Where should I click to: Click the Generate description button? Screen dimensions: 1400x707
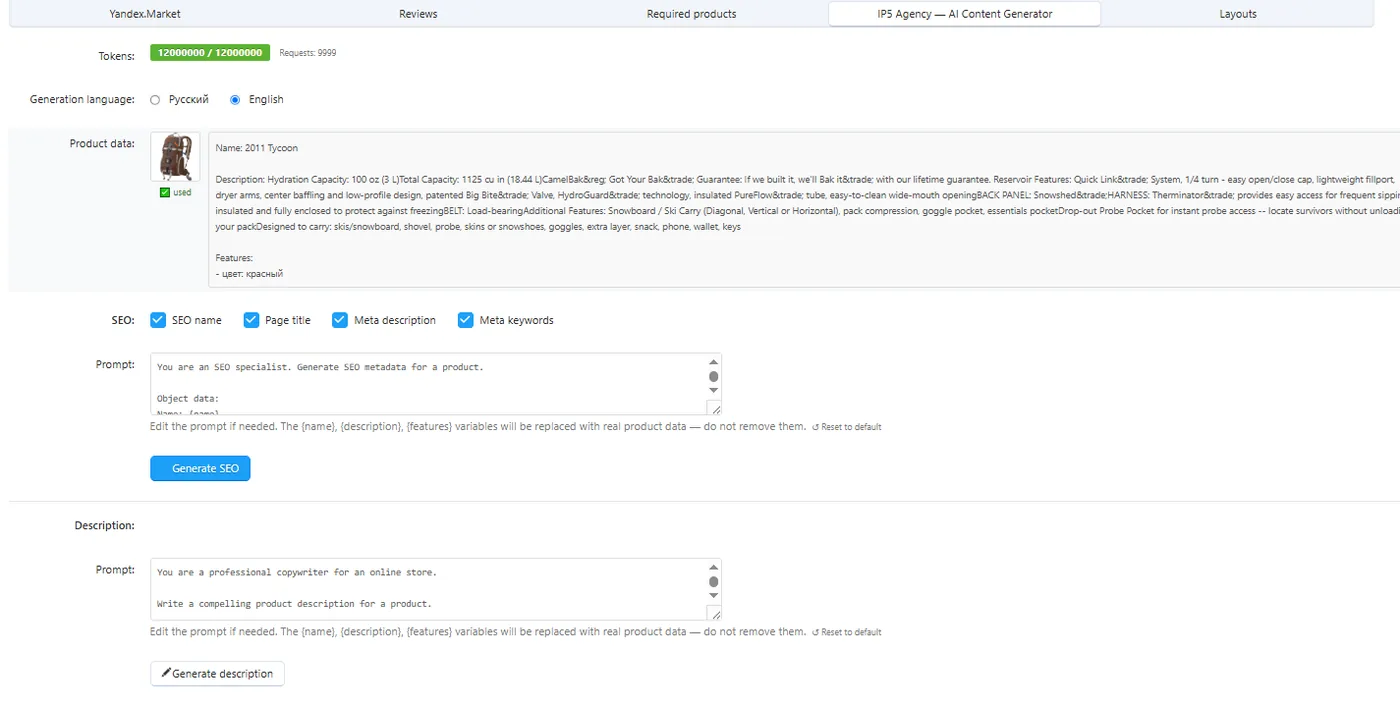217,674
